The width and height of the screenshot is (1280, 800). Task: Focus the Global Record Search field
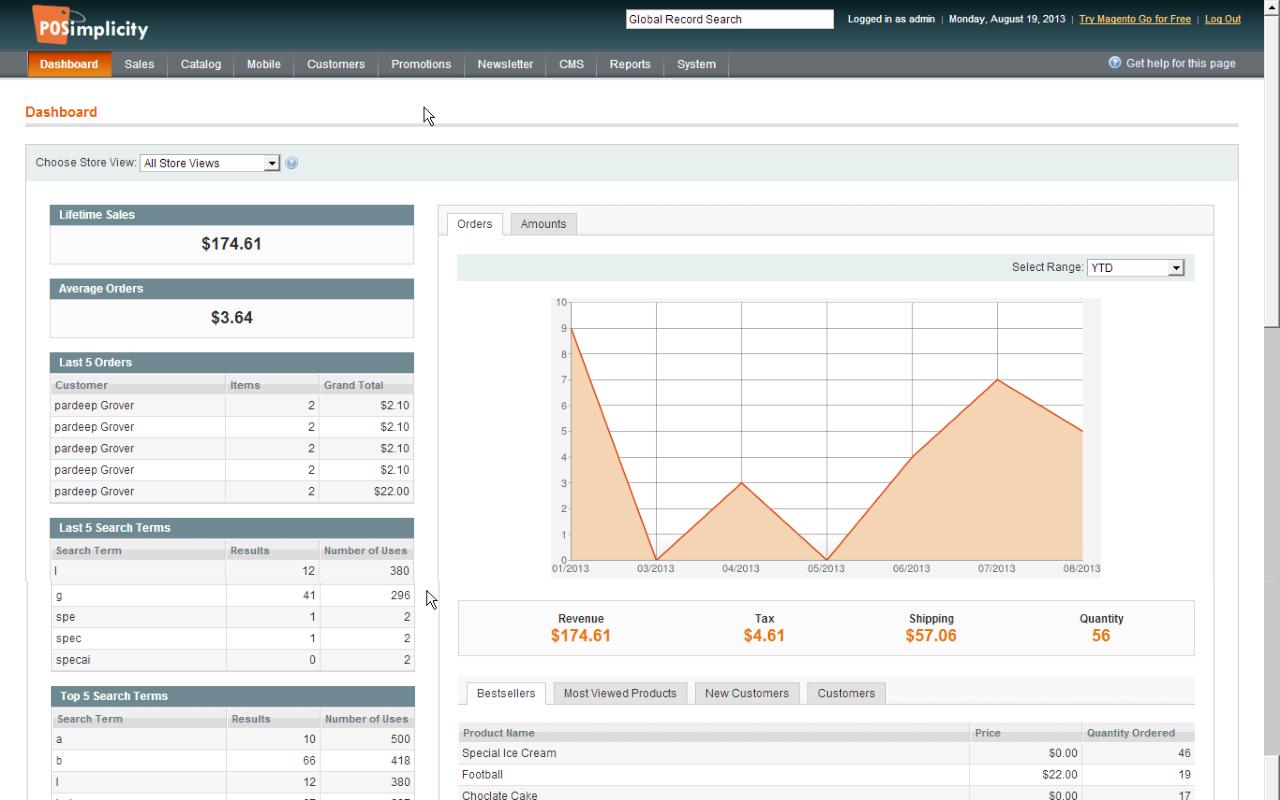click(x=729, y=19)
